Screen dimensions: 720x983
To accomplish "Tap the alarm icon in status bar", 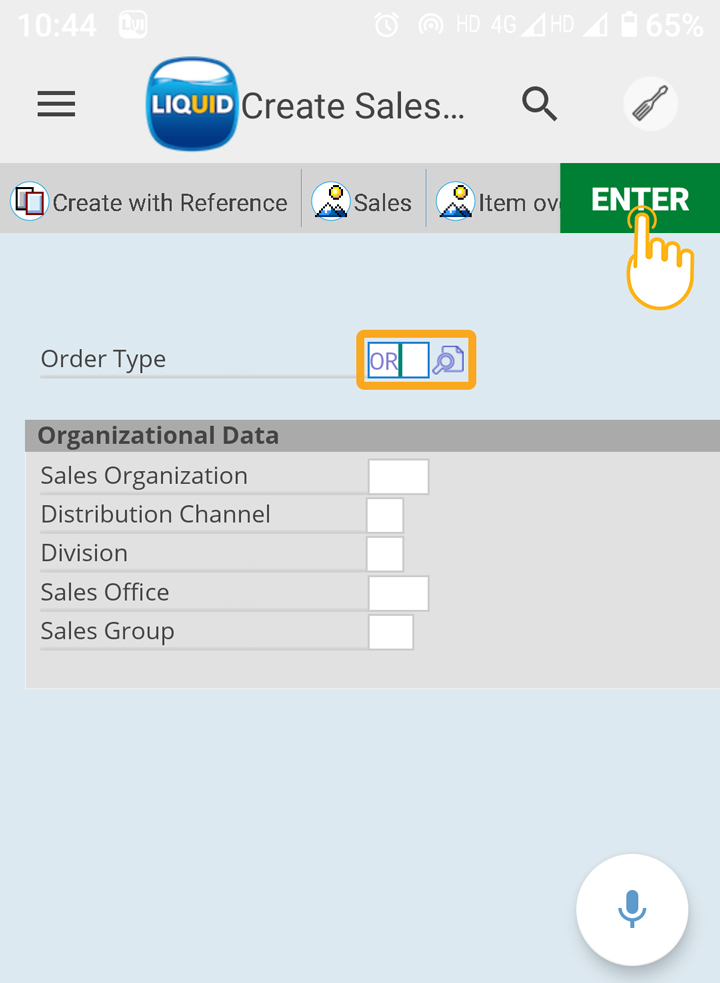I will tap(386, 25).
